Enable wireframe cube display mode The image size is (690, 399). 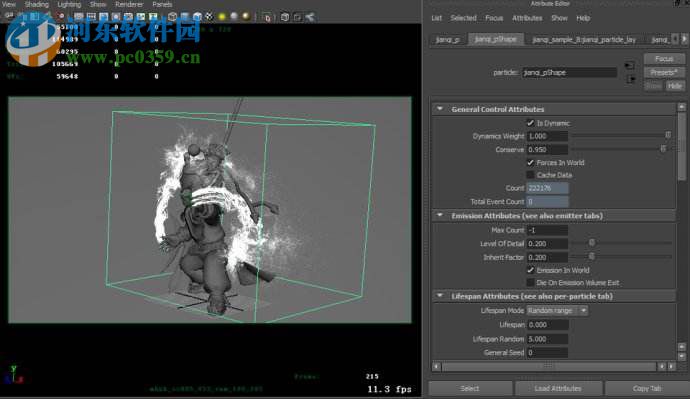(172, 17)
